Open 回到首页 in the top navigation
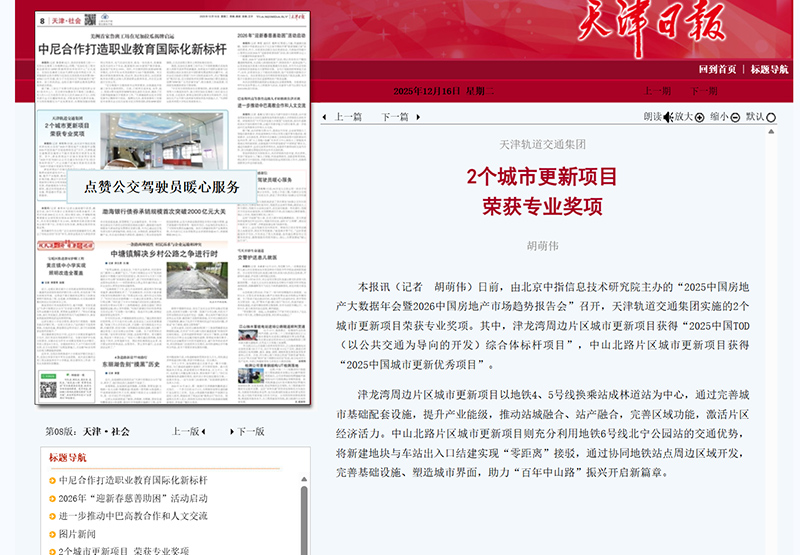 pyautogui.click(x=717, y=69)
